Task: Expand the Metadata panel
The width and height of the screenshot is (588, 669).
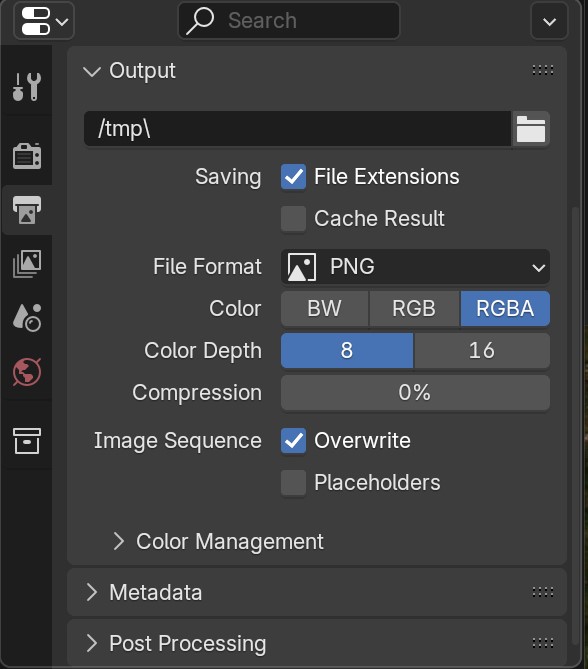Action: click(92, 592)
